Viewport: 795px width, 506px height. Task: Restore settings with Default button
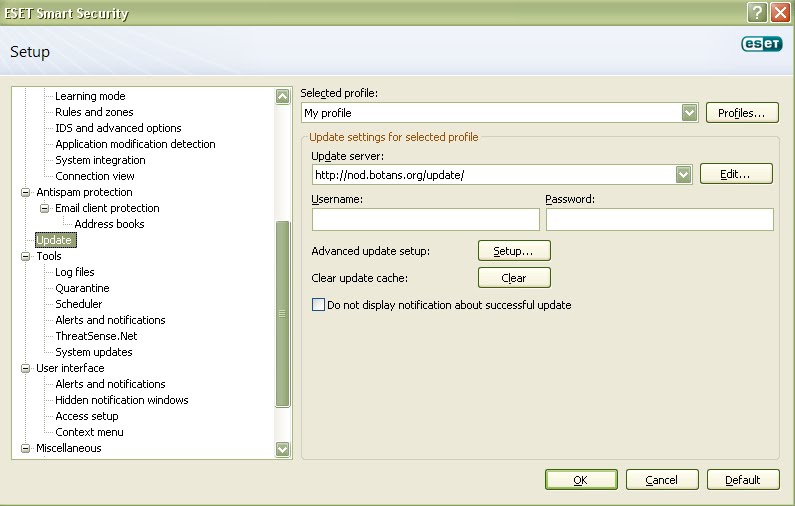click(743, 480)
